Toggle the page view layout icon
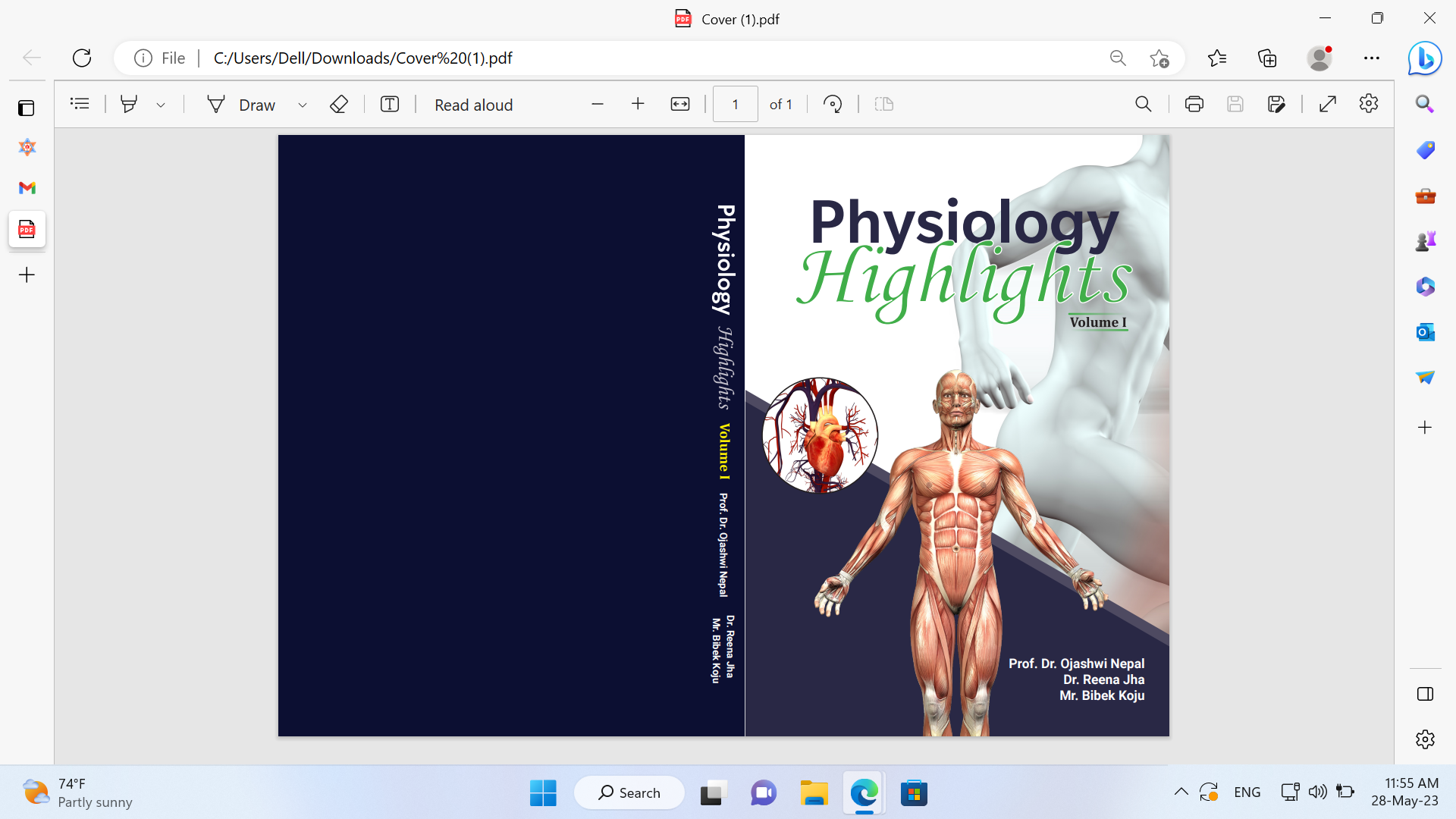 884,104
